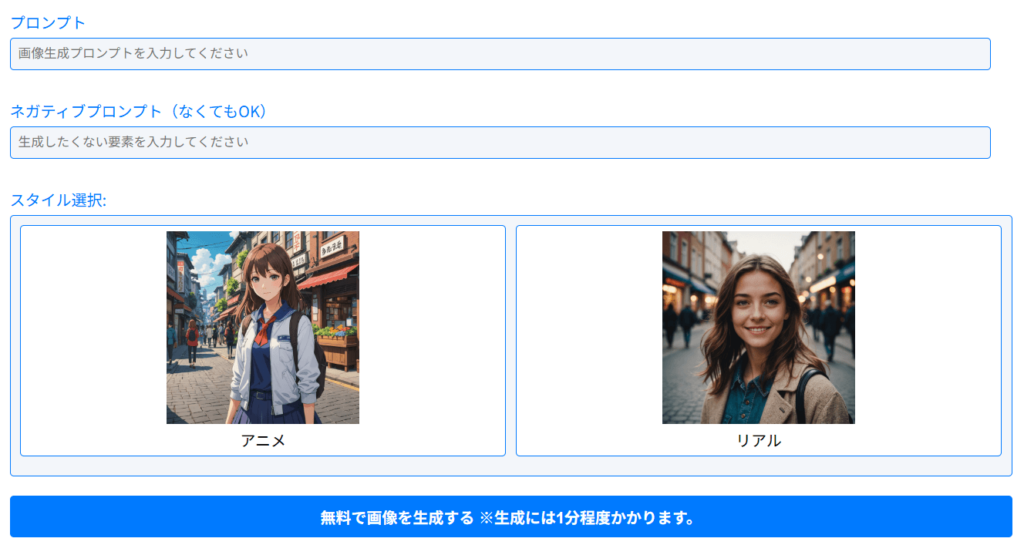Image resolution: width=1024 pixels, height=545 pixels.
Task: Click the smiling woman's face in the photo
Action: tap(758, 305)
